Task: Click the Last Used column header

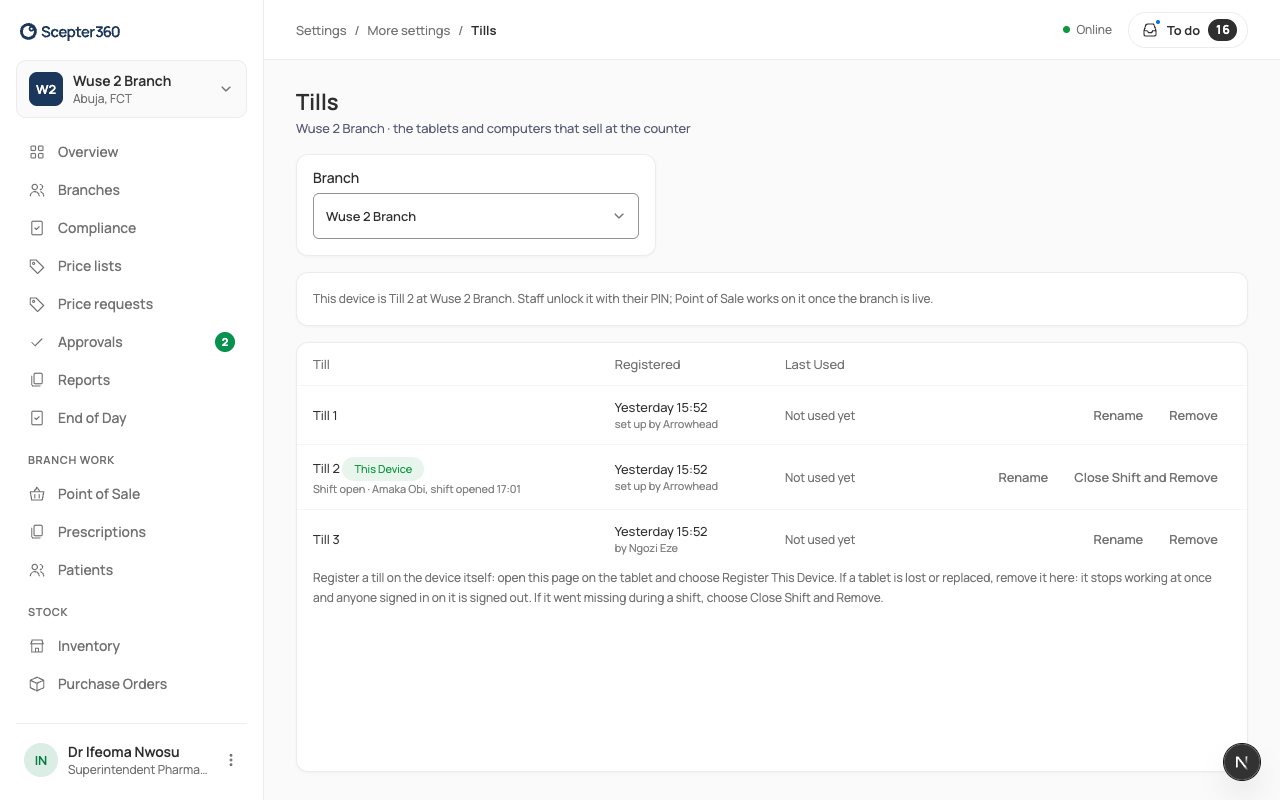Action: click(x=814, y=365)
